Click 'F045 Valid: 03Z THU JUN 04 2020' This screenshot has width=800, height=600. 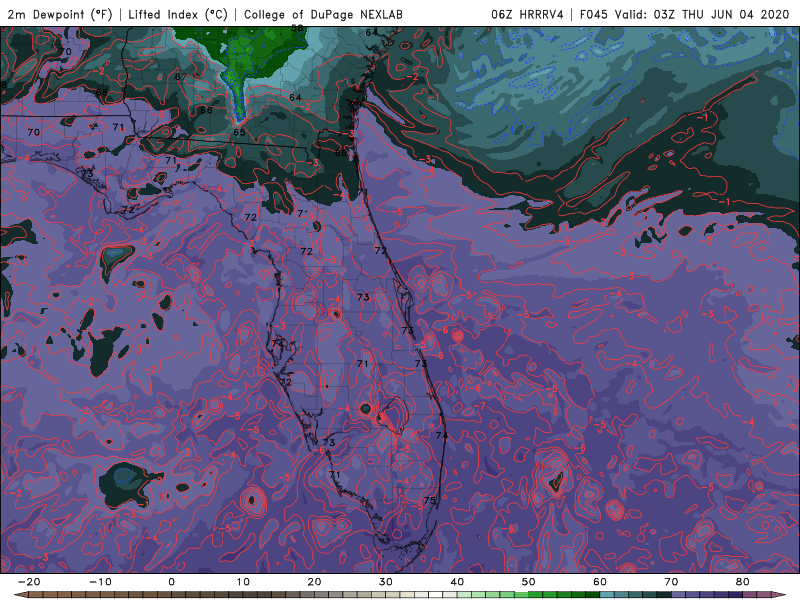click(x=684, y=14)
